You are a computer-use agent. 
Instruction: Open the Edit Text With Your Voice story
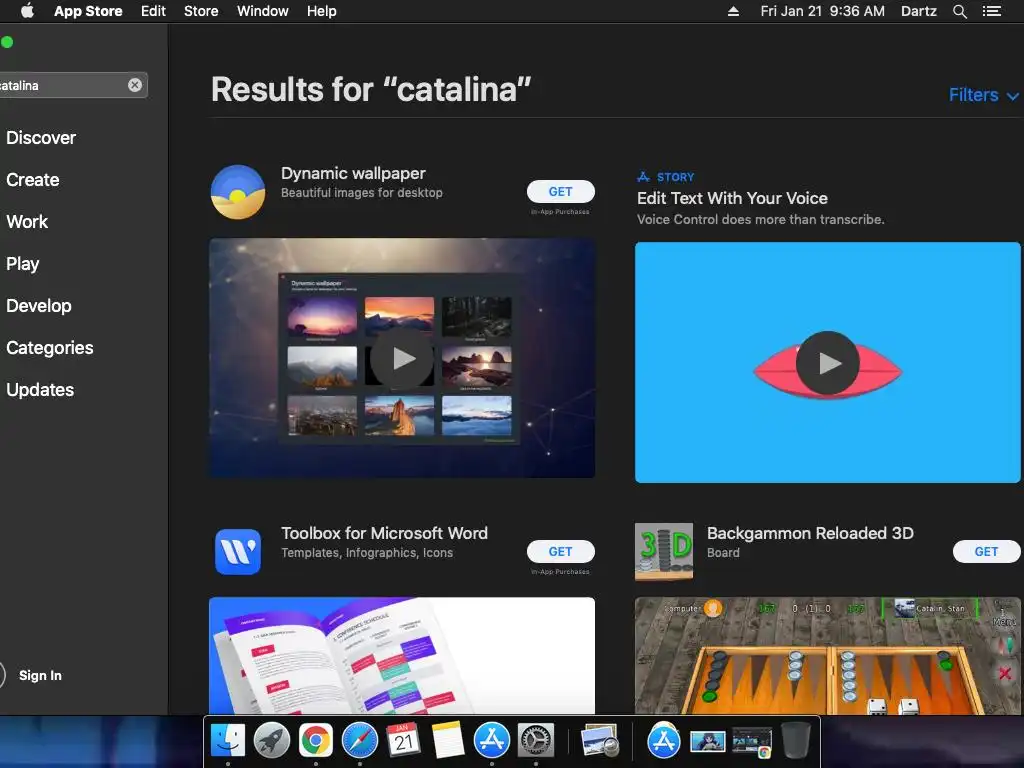pos(732,199)
